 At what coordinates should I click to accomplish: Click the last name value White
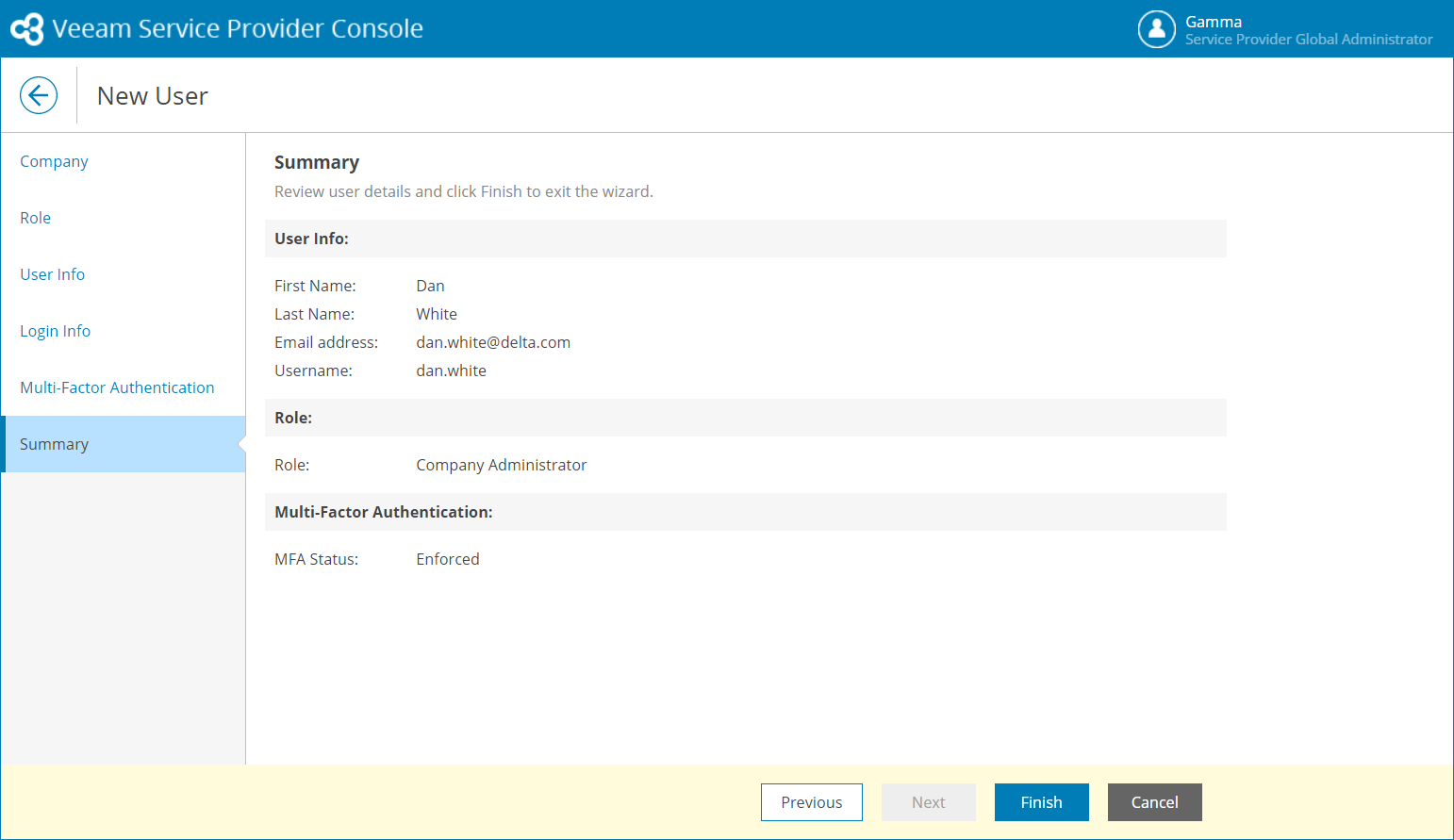click(437, 314)
